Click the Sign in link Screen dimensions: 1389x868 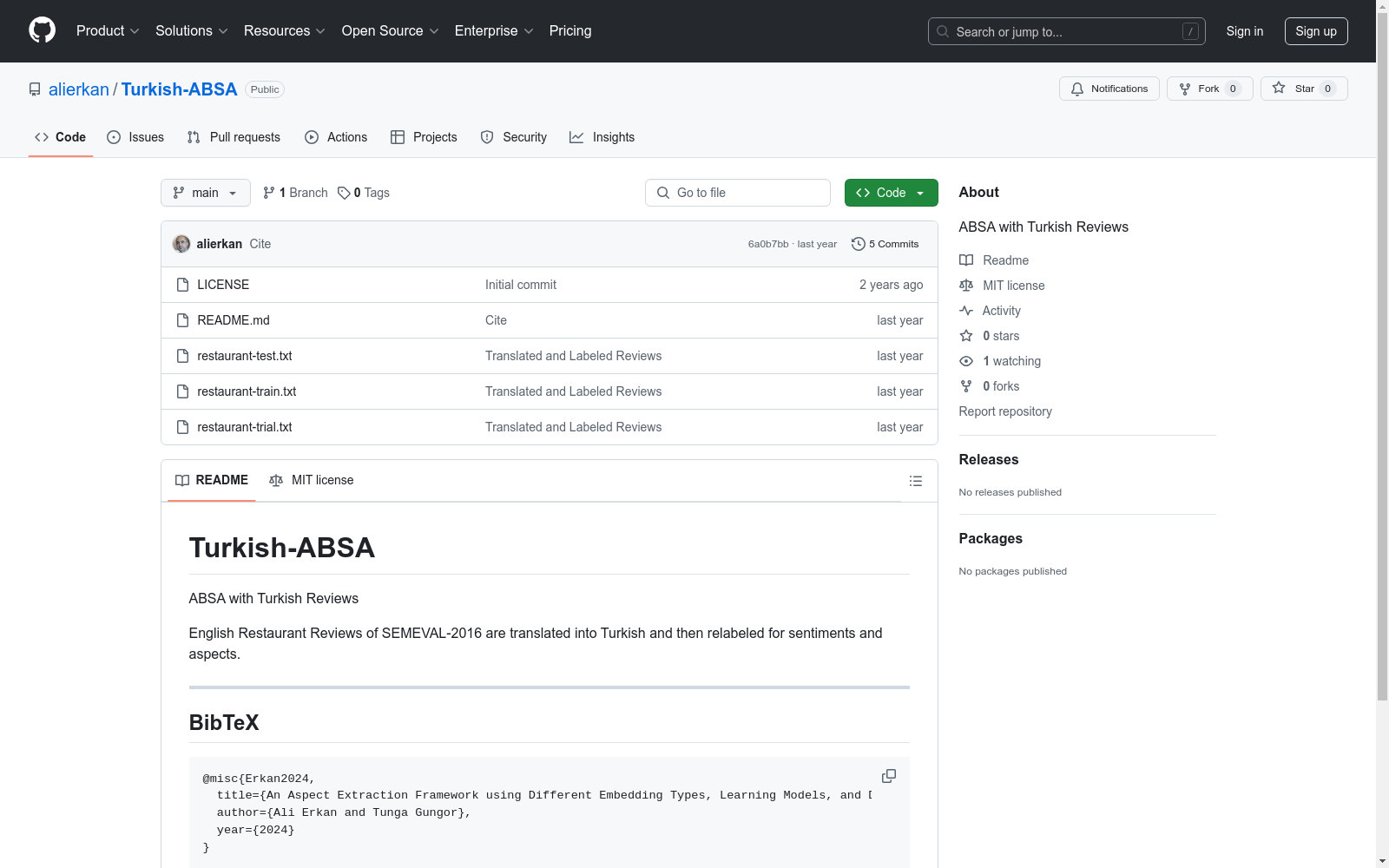(1245, 31)
